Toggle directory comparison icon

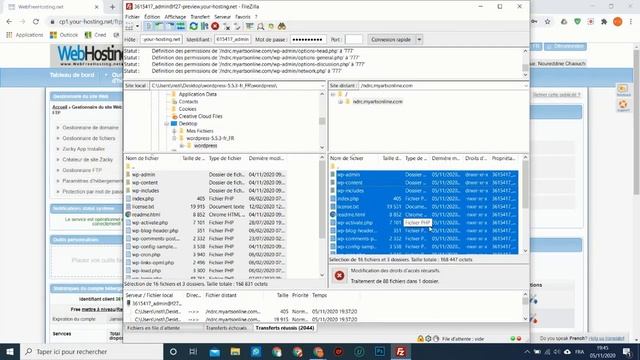pyautogui.click(x=260, y=27)
